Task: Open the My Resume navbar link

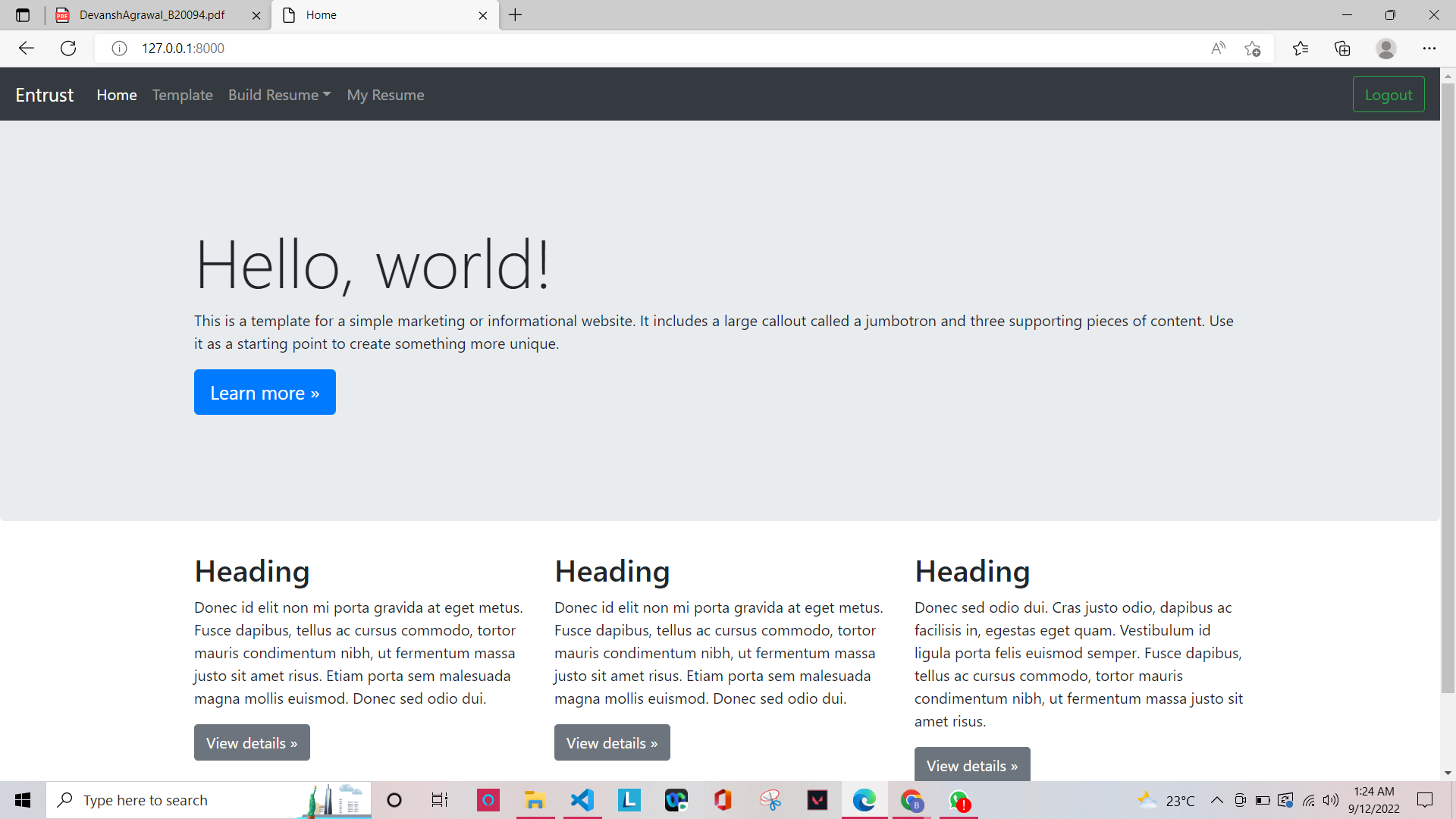Action: coord(385,95)
